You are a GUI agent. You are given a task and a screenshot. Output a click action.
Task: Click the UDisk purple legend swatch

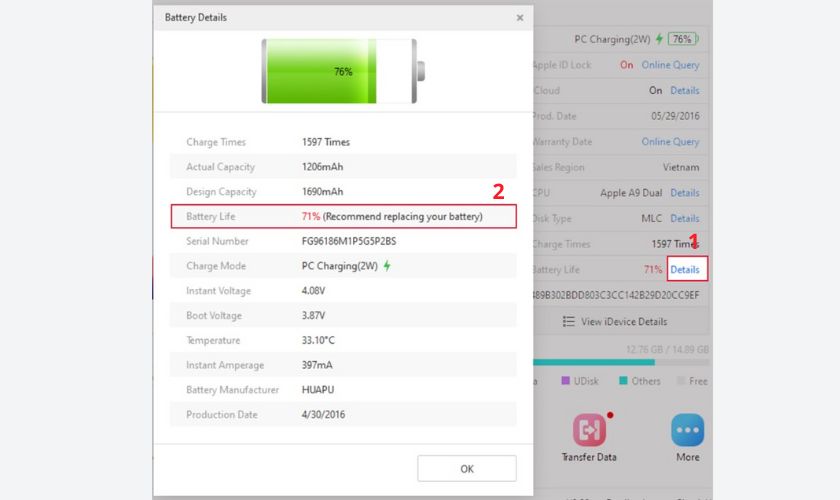pos(566,381)
